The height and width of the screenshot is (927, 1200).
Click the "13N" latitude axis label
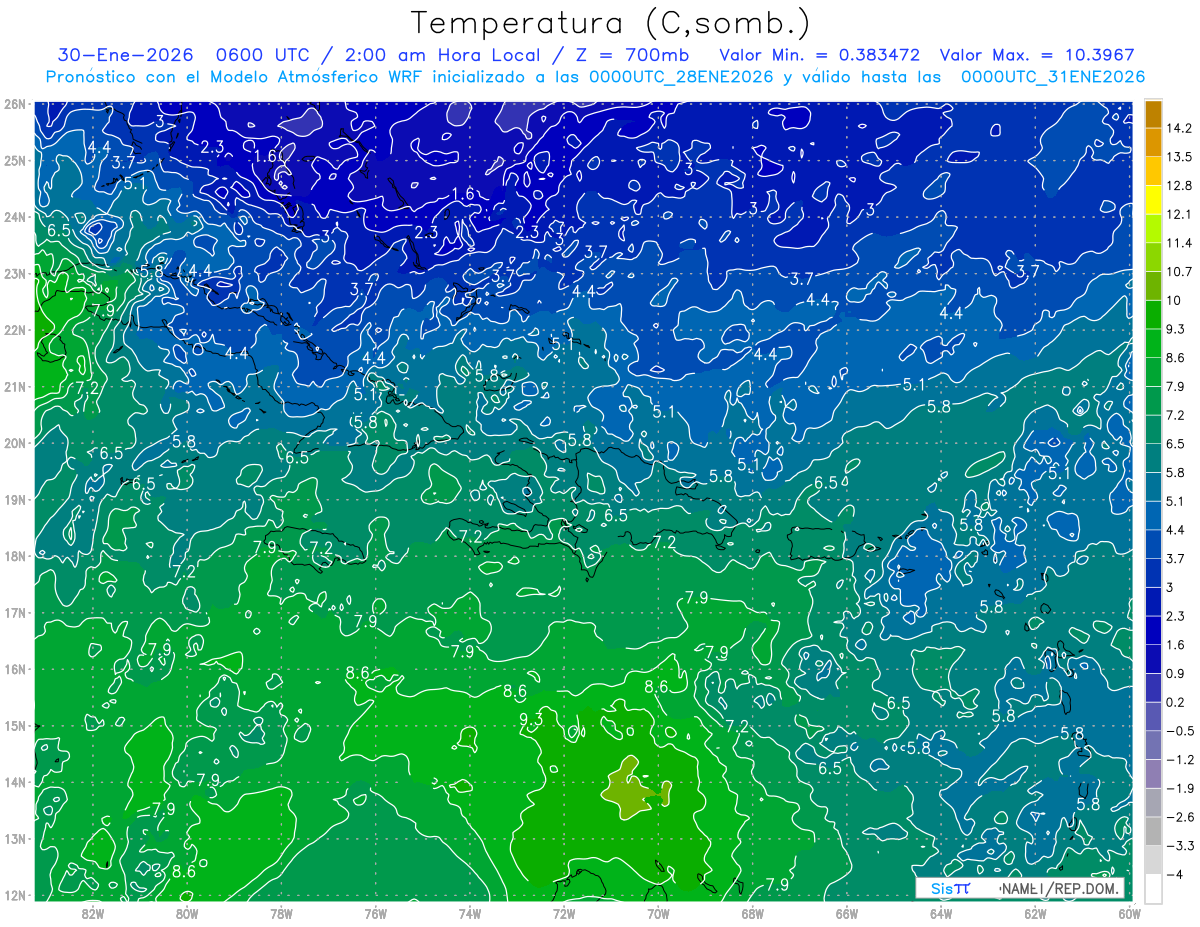[14, 839]
